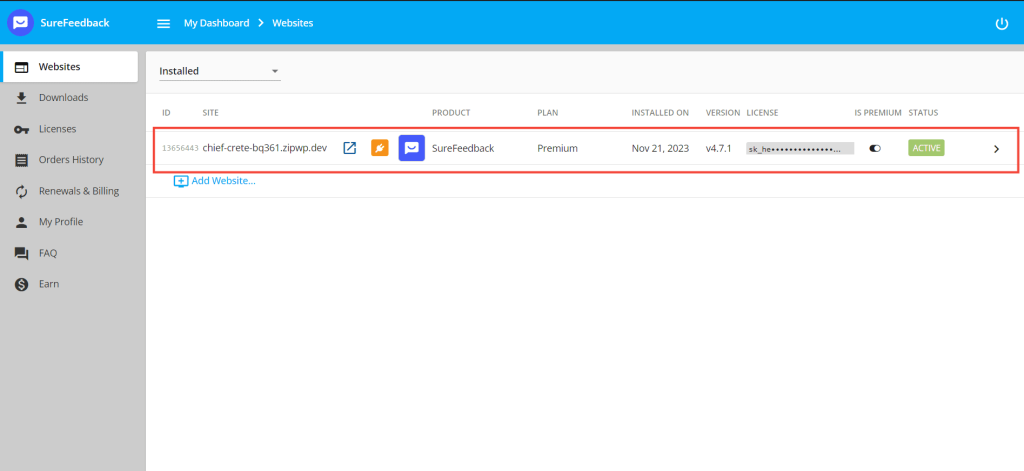Click SureFeedback brand name in header

point(74,23)
